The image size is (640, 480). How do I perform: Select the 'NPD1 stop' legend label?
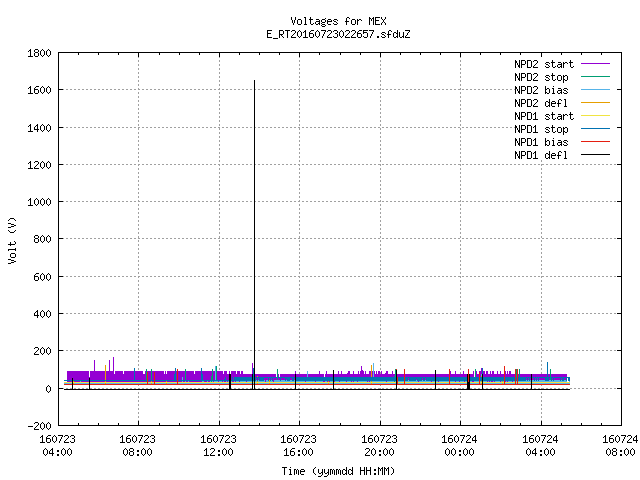point(541,129)
